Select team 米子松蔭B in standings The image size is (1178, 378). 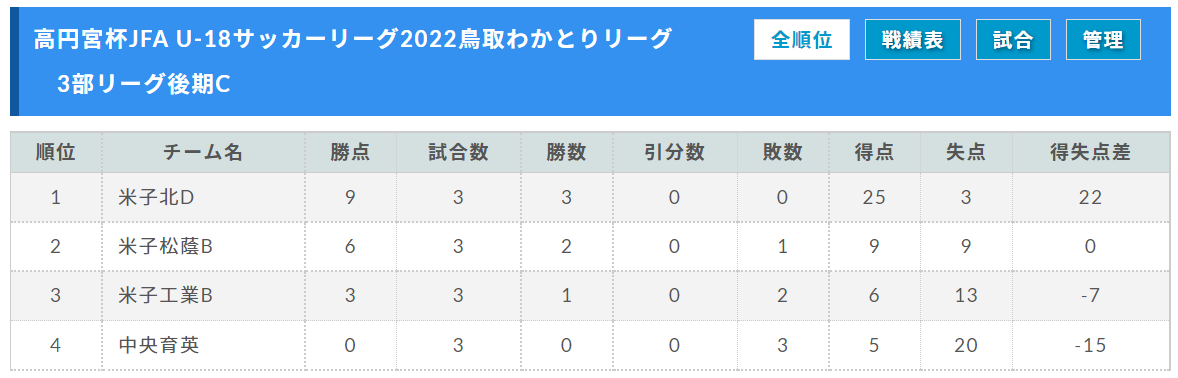point(166,246)
